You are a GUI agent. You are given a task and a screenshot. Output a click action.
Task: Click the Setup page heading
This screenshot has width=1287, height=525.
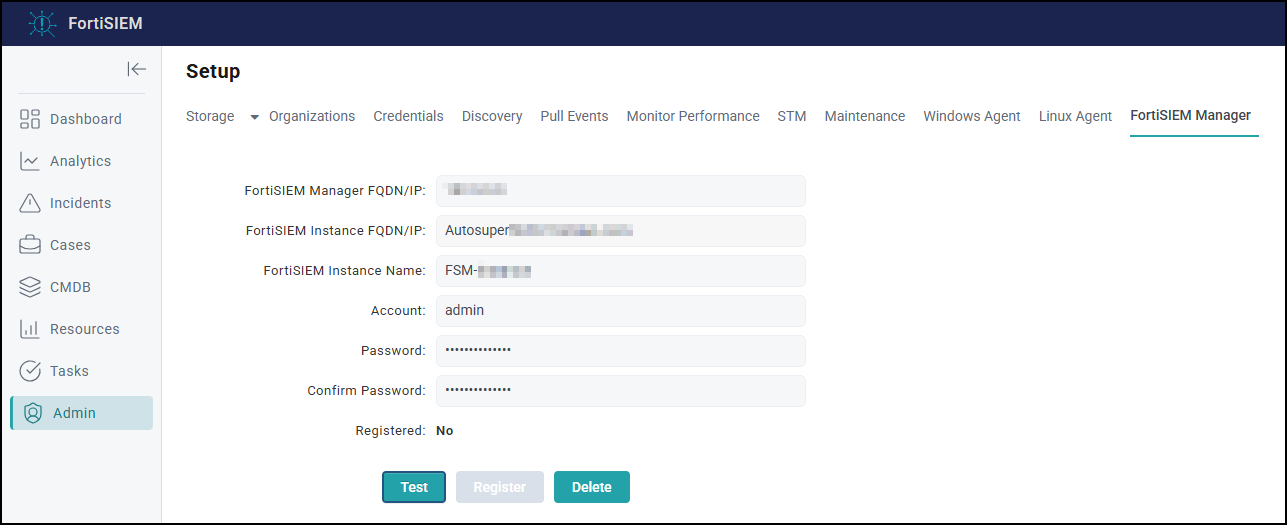pyautogui.click(x=213, y=72)
